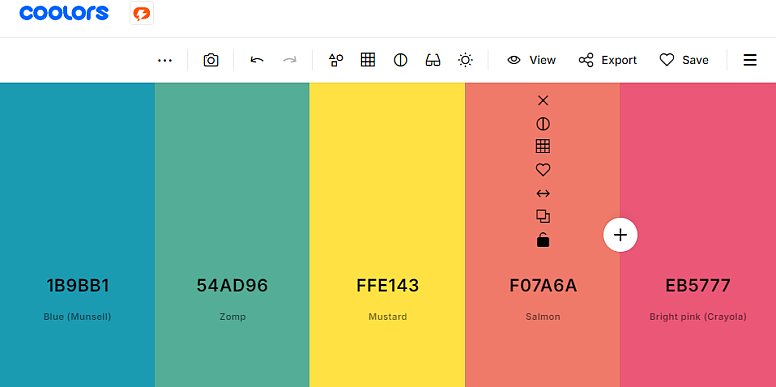
Task: Open the toolbar contrast circle icon
Action: (400, 60)
